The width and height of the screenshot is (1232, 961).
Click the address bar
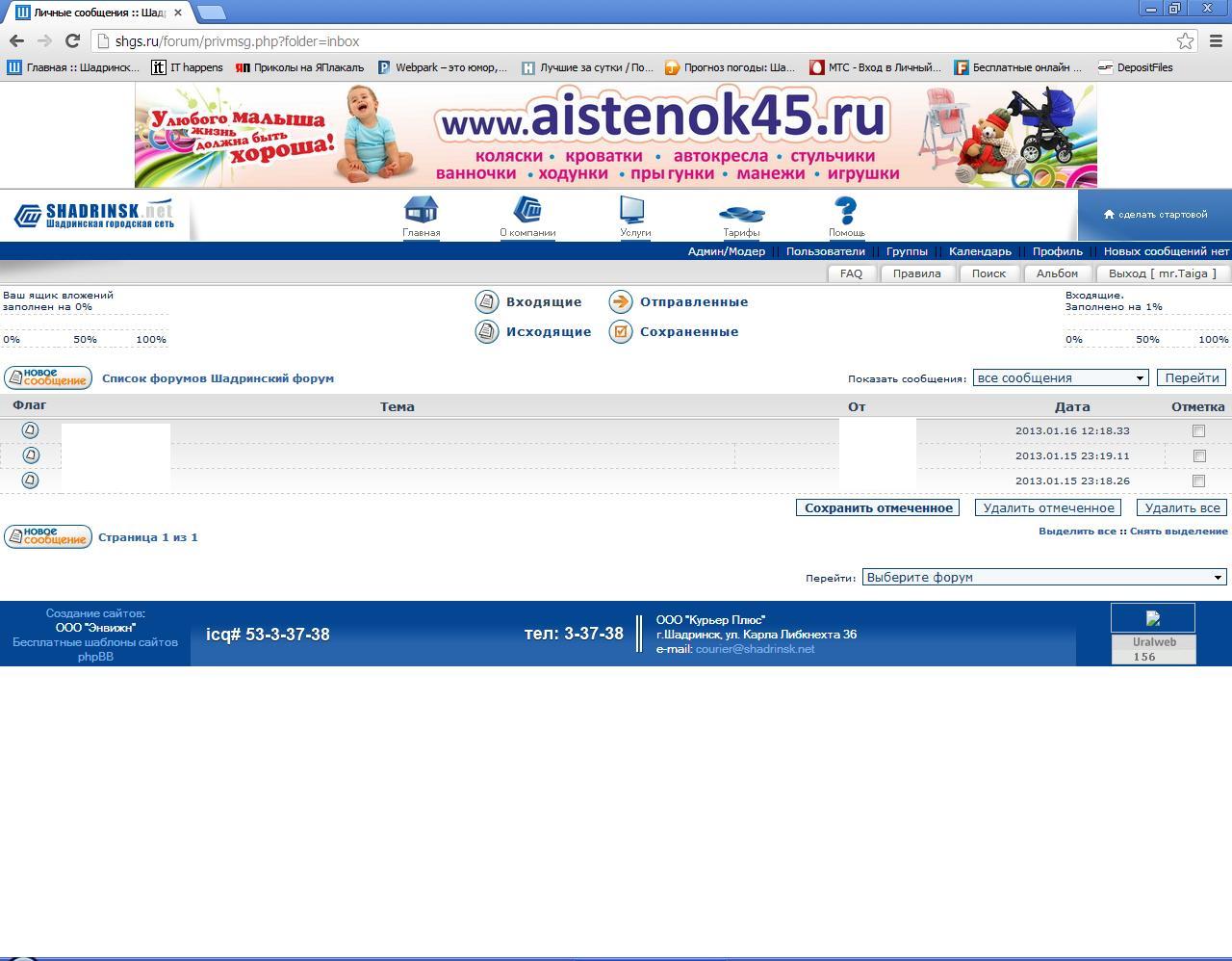point(635,41)
